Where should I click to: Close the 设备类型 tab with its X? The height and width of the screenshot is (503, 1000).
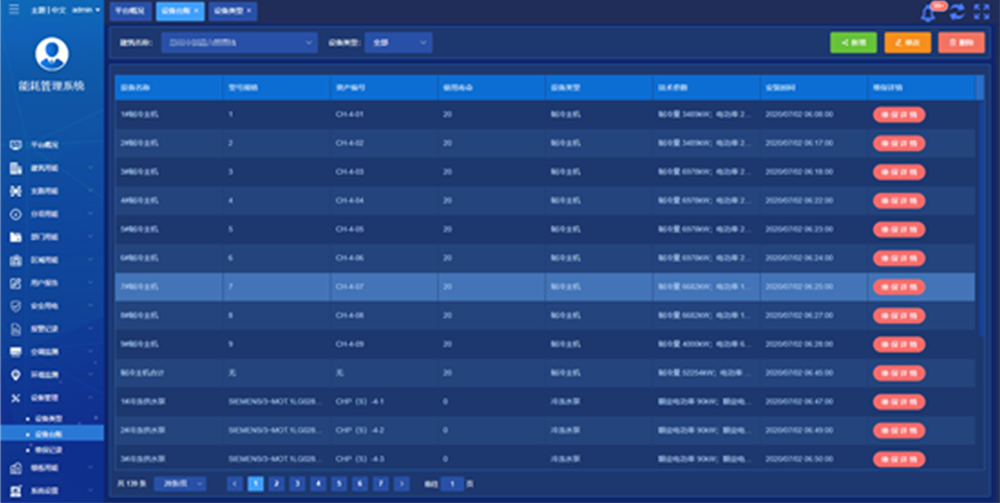click(x=249, y=12)
